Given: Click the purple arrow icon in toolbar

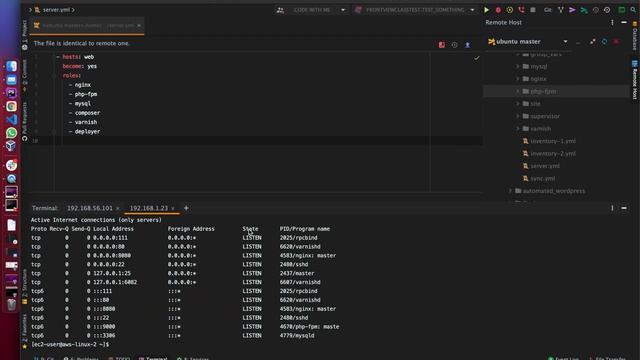Looking at the screenshot, I should [x=572, y=10].
